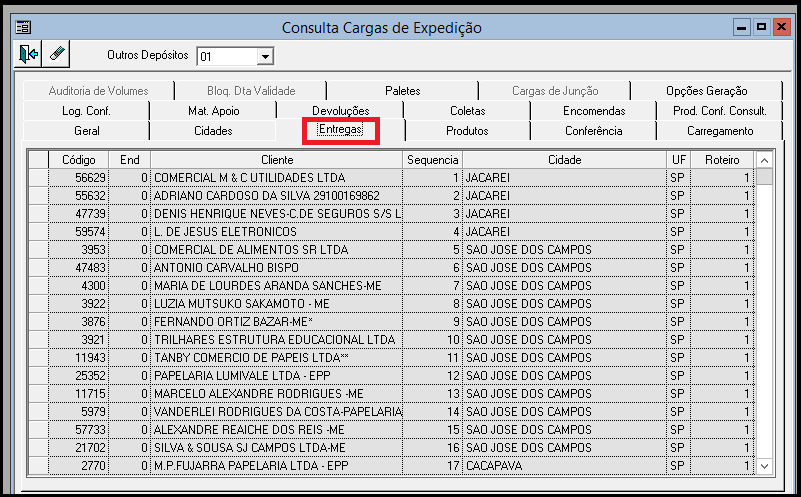Select client SILVA & SOUSA SJ CAMPOS LTDA-ME
The image size is (801, 497).
pos(276,447)
